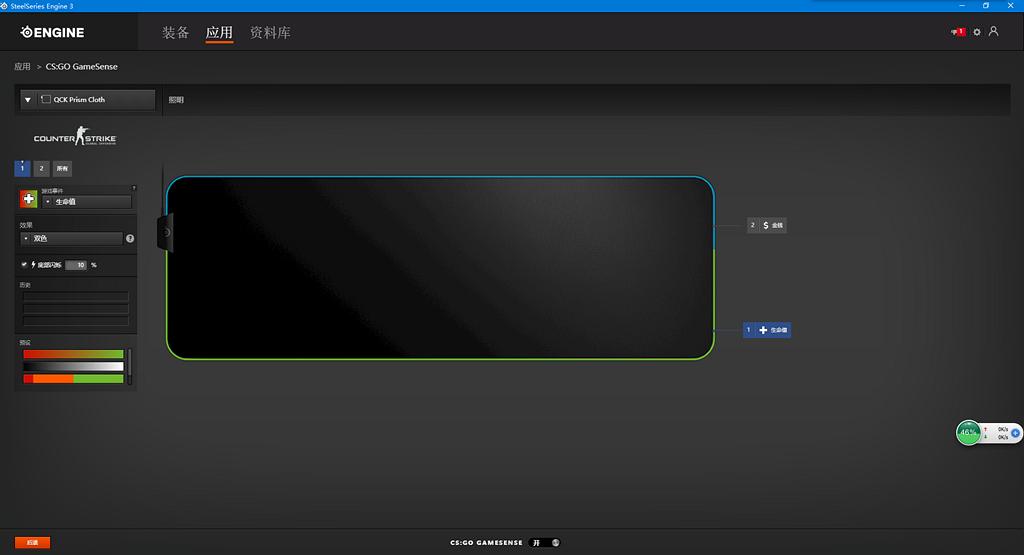Screen dimensions: 1024x555
Task: Click the 照明 lighting header
Action: pyautogui.click(x=176, y=100)
